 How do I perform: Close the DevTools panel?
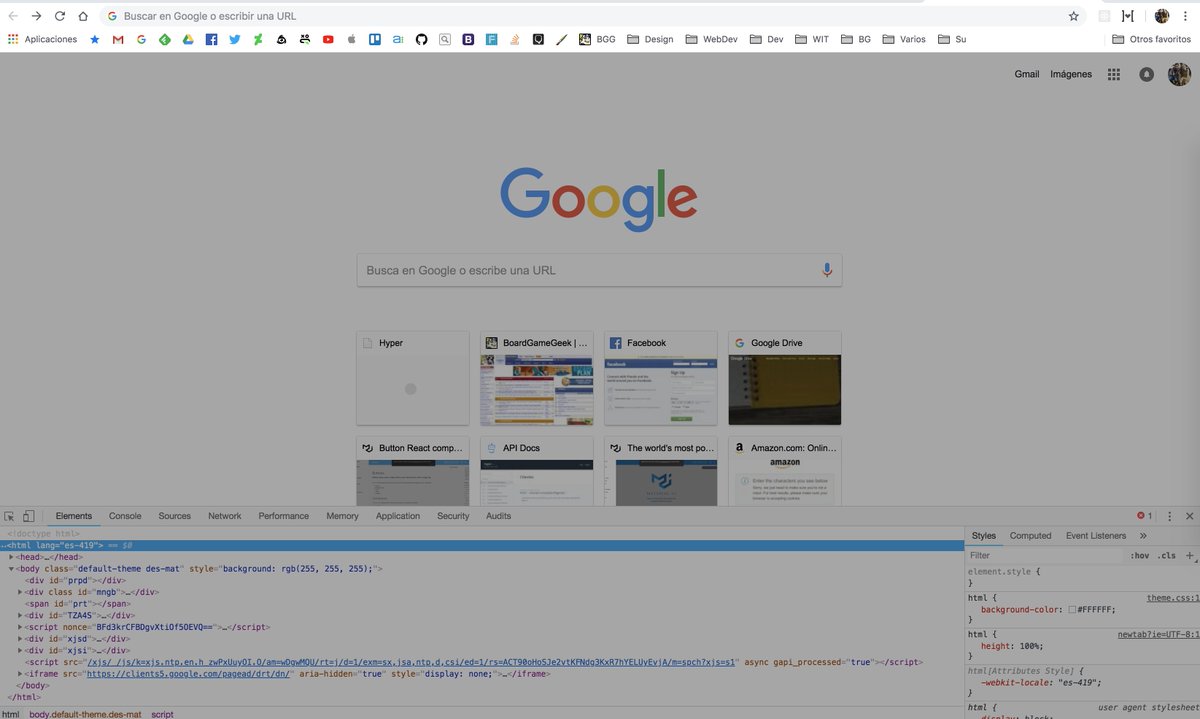click(x=1189, y=516)
